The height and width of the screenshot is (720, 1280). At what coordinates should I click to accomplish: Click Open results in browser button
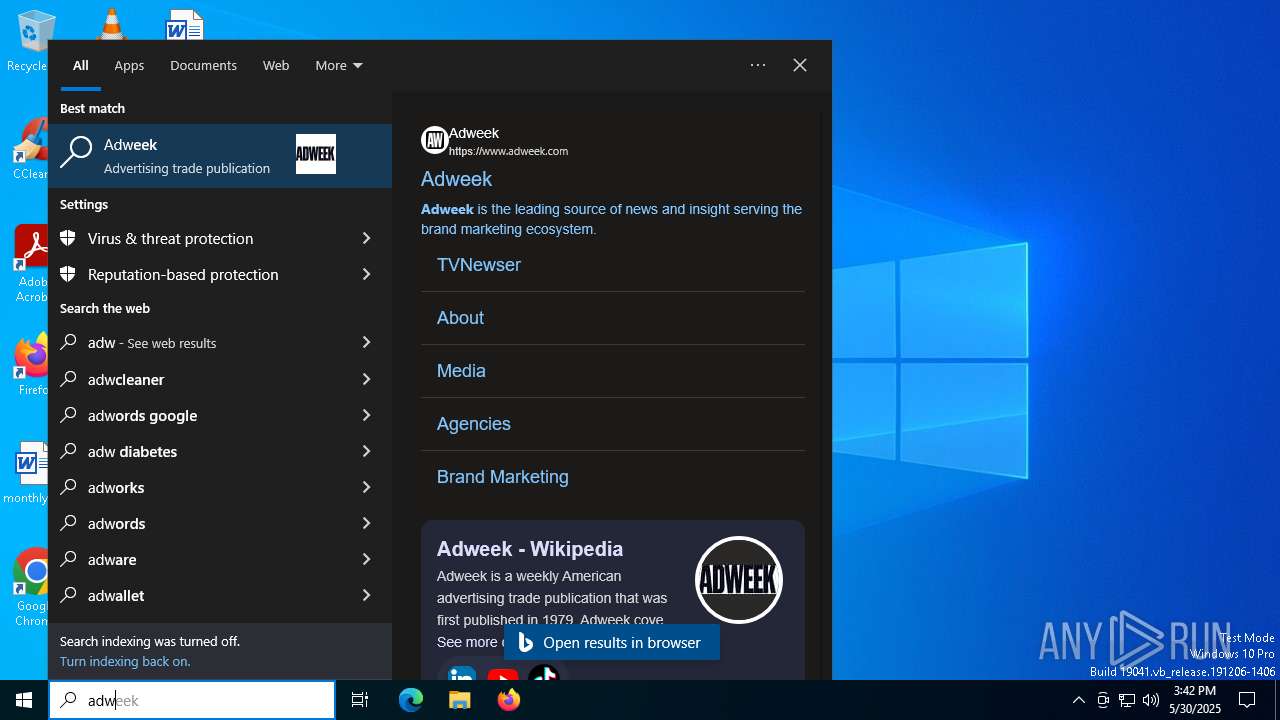pyautogui.click(x=612, y=642)
